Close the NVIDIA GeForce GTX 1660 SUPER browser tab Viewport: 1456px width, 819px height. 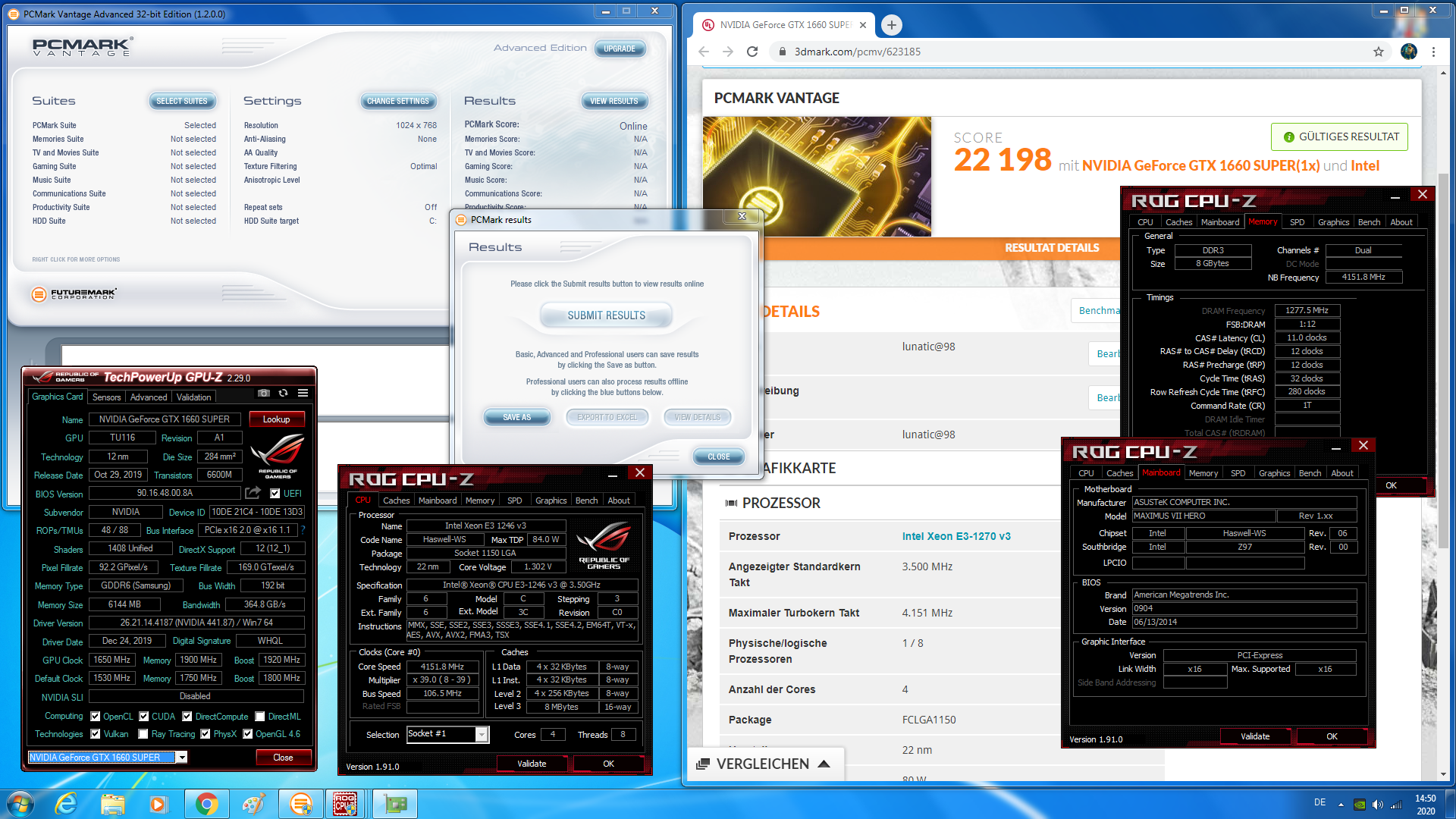863,25
